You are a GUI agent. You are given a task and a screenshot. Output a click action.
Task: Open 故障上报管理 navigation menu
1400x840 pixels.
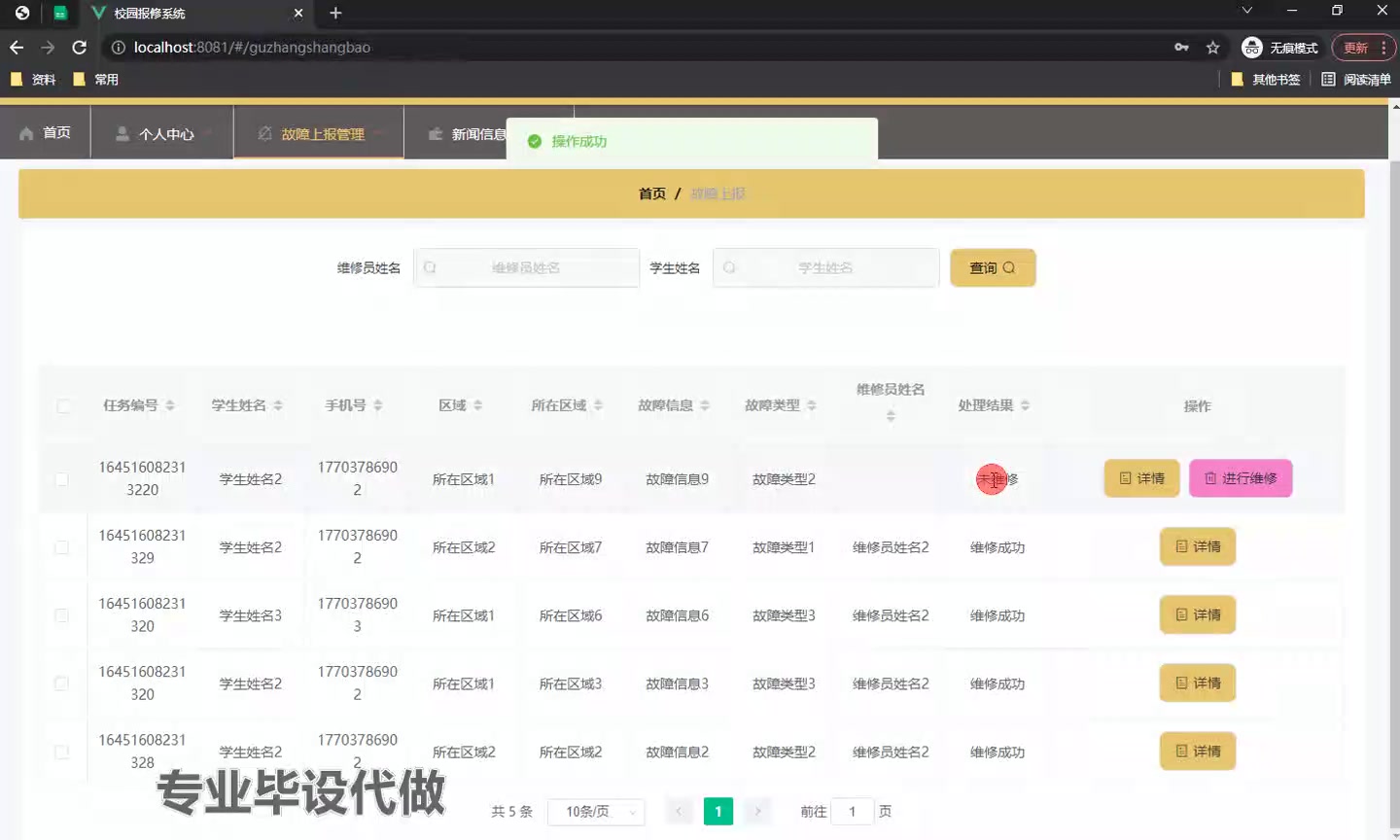pos(319,133)
